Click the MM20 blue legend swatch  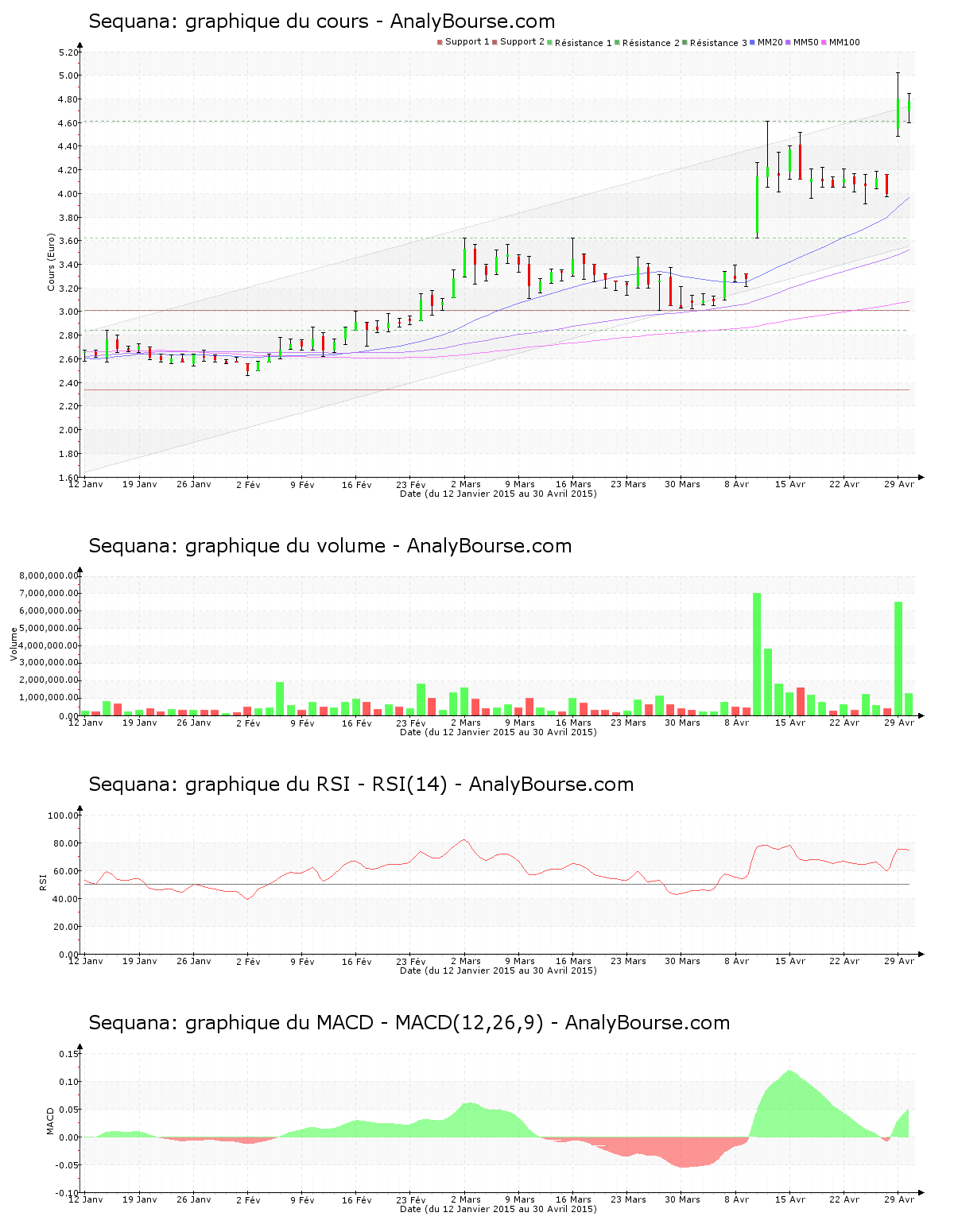tap(752, 42)
